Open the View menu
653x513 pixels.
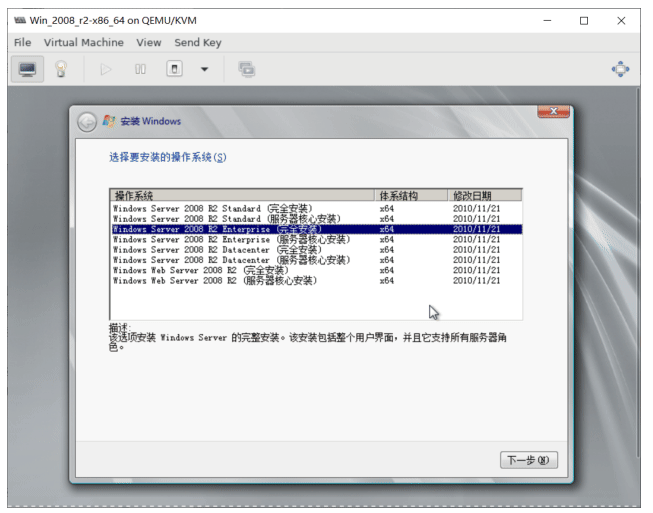click(x=149, y=42)
